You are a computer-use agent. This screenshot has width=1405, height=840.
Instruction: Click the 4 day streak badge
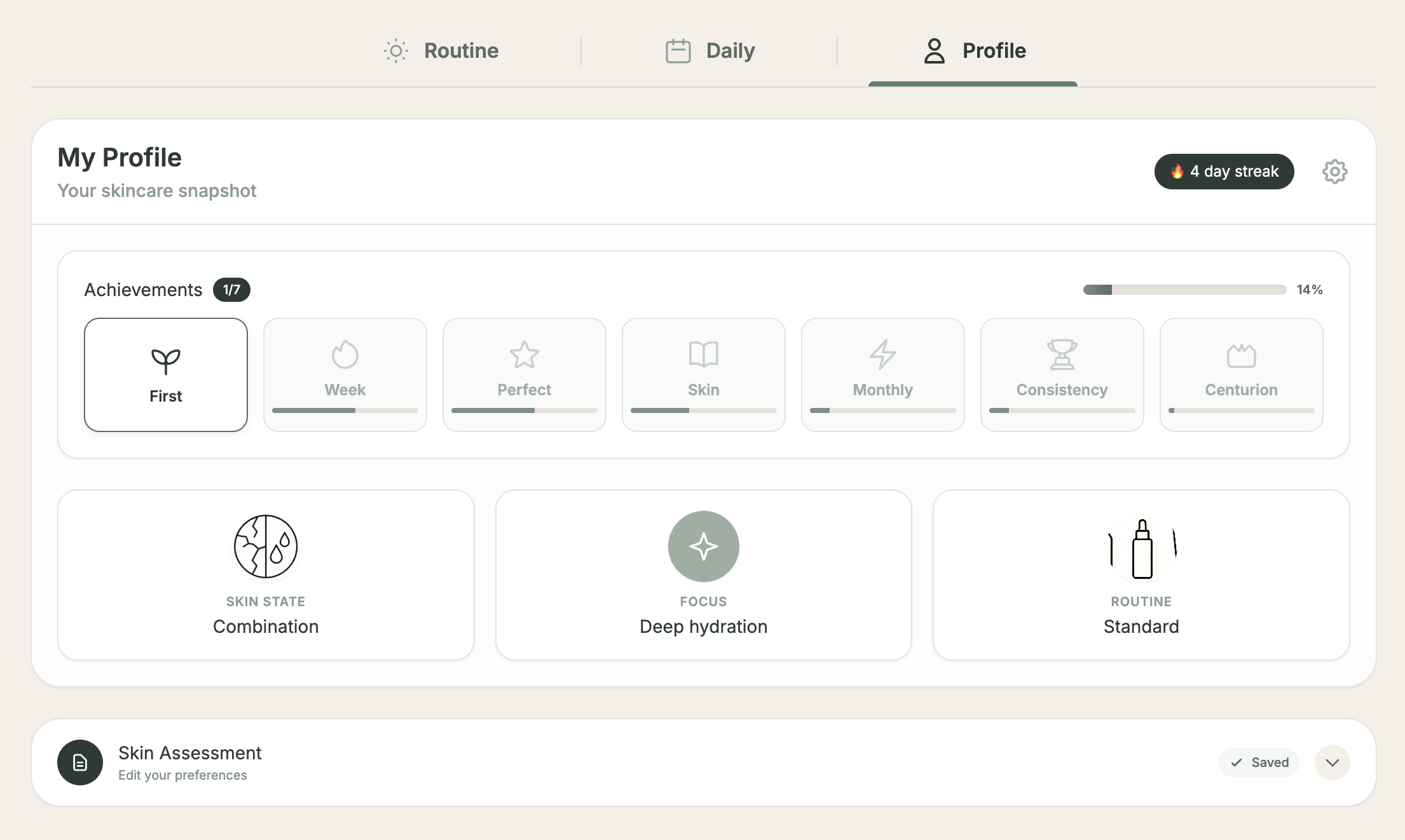[x=1223, y=171]
